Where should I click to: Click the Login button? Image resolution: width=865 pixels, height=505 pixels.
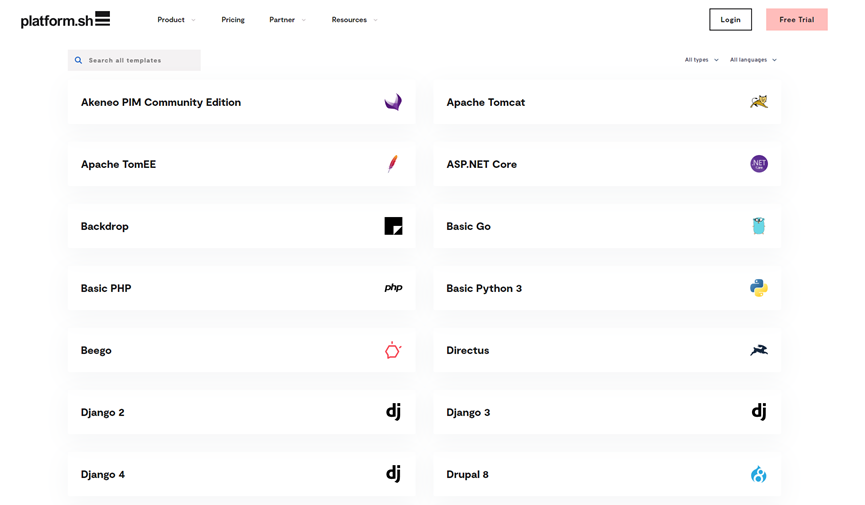coord(730,19)
